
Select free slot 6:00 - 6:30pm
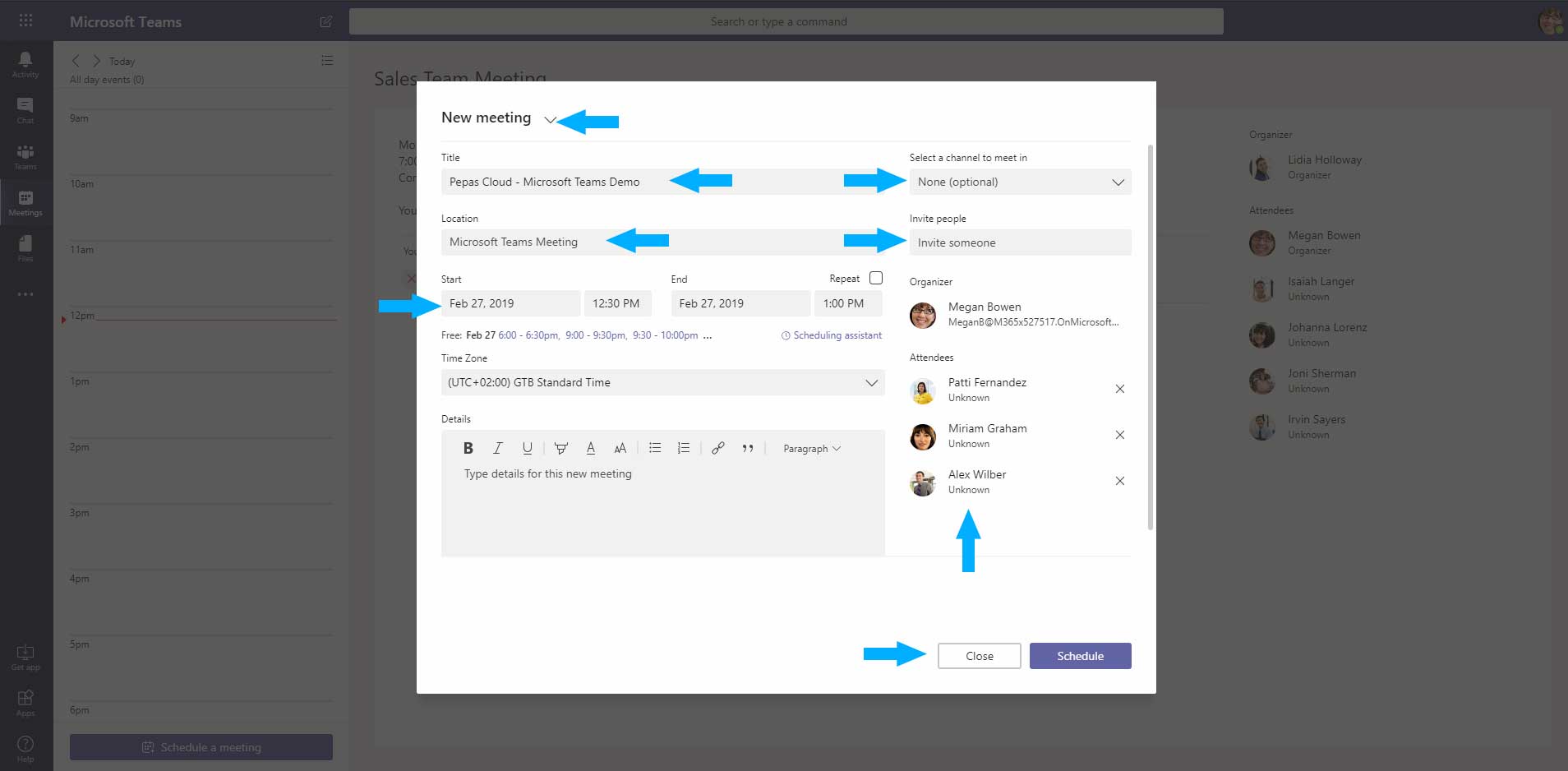coord(528,335)
